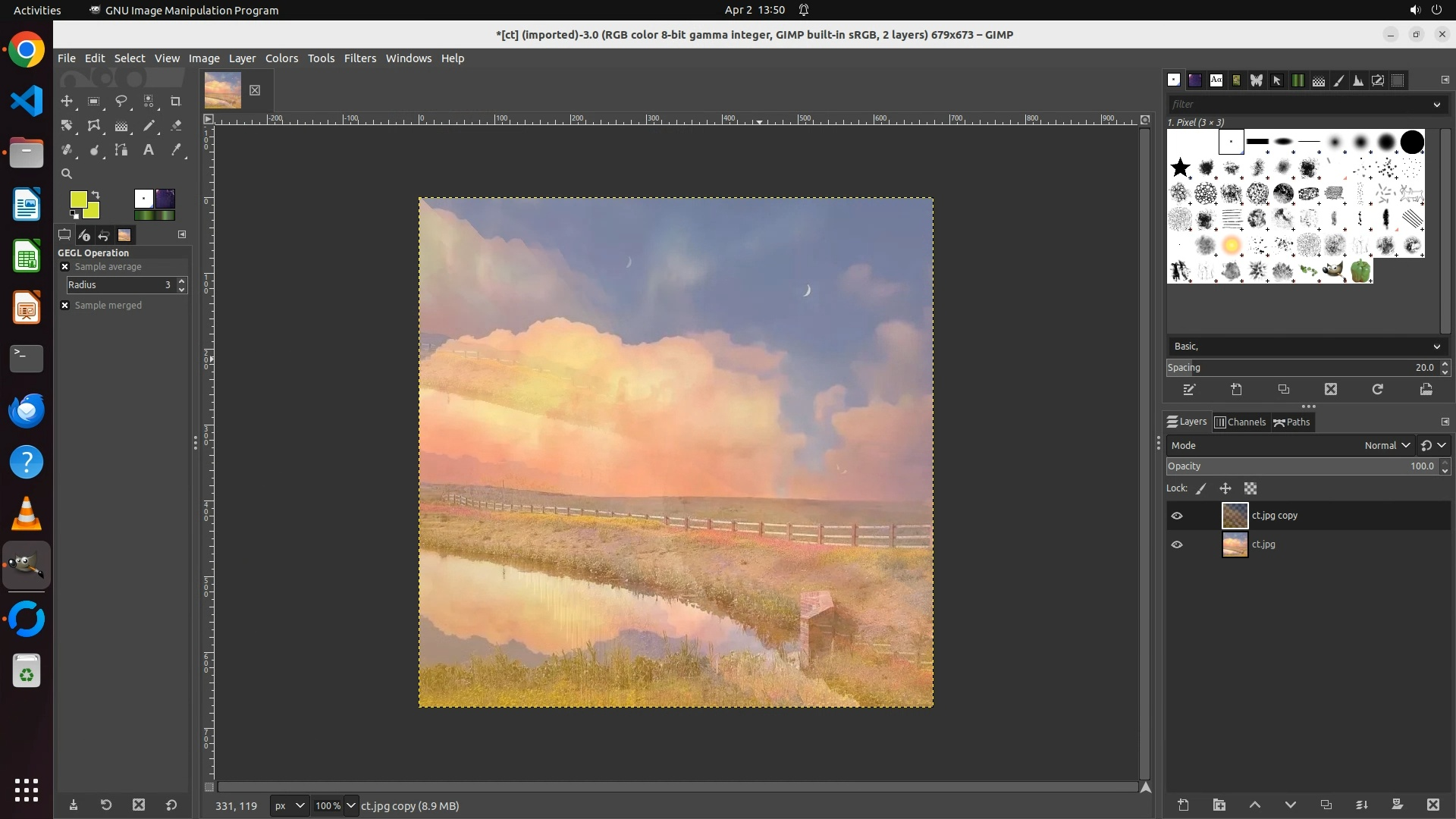Uncheck the Sample merged checkbox
The image size is (1456, 819).
(65, 305)
